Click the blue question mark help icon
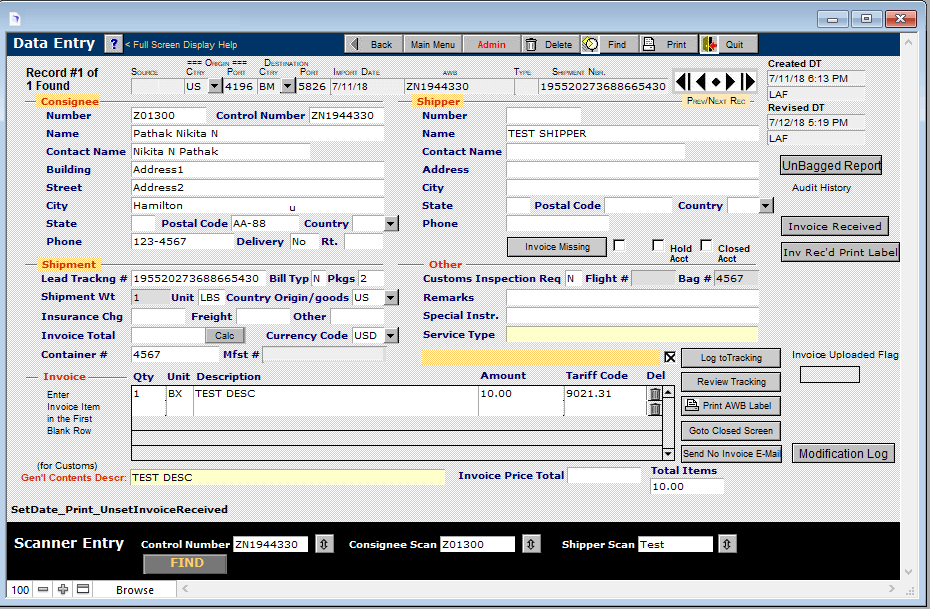The image size is (930, 609). pyautogui.click(x=113, y=44)
